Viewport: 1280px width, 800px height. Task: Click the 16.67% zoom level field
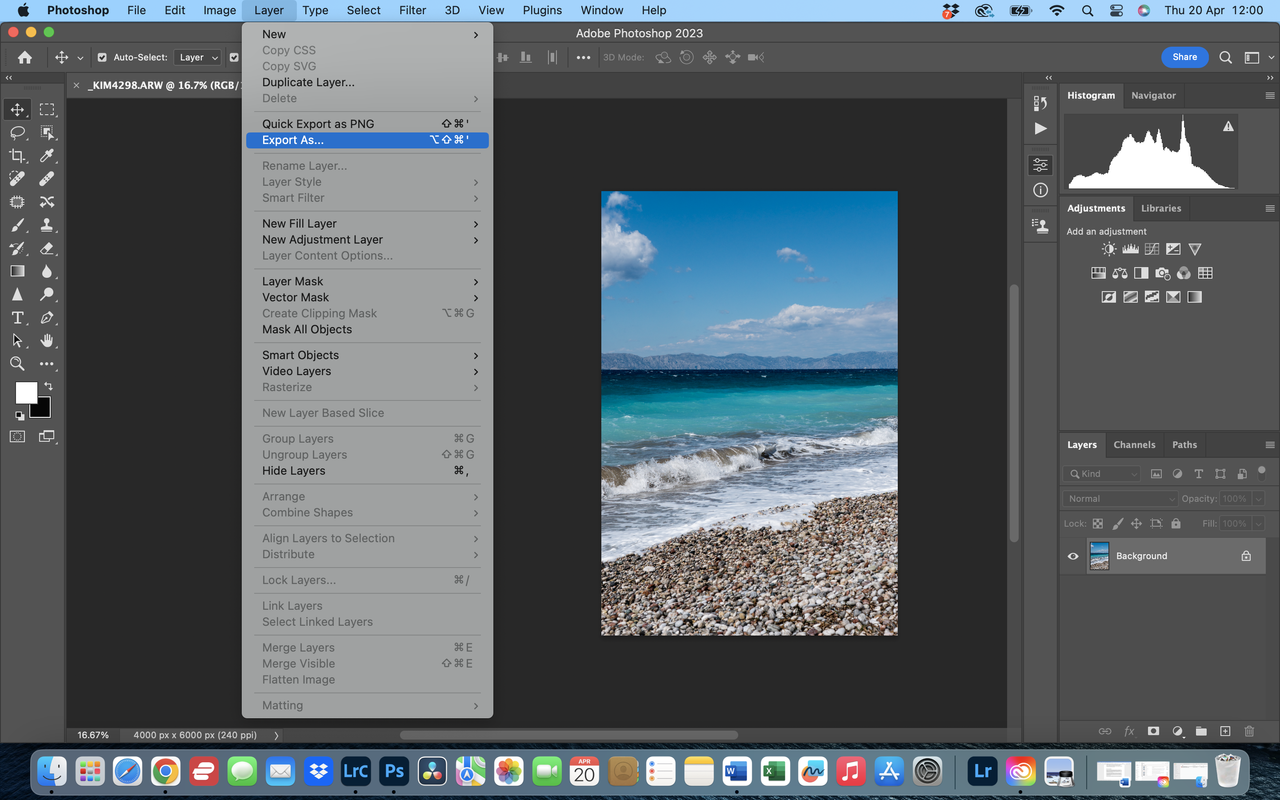click(93, 735)
